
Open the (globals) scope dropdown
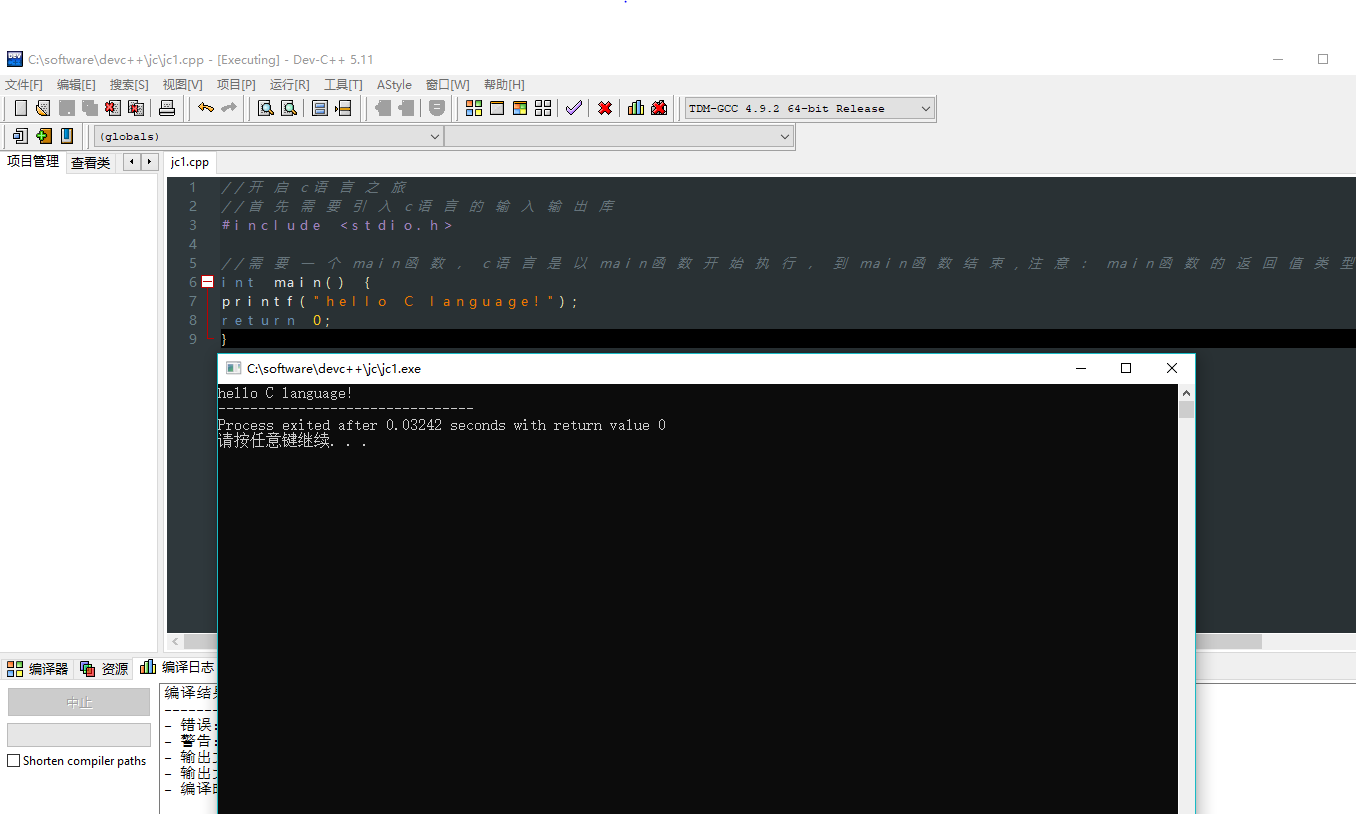click(269, 136)
